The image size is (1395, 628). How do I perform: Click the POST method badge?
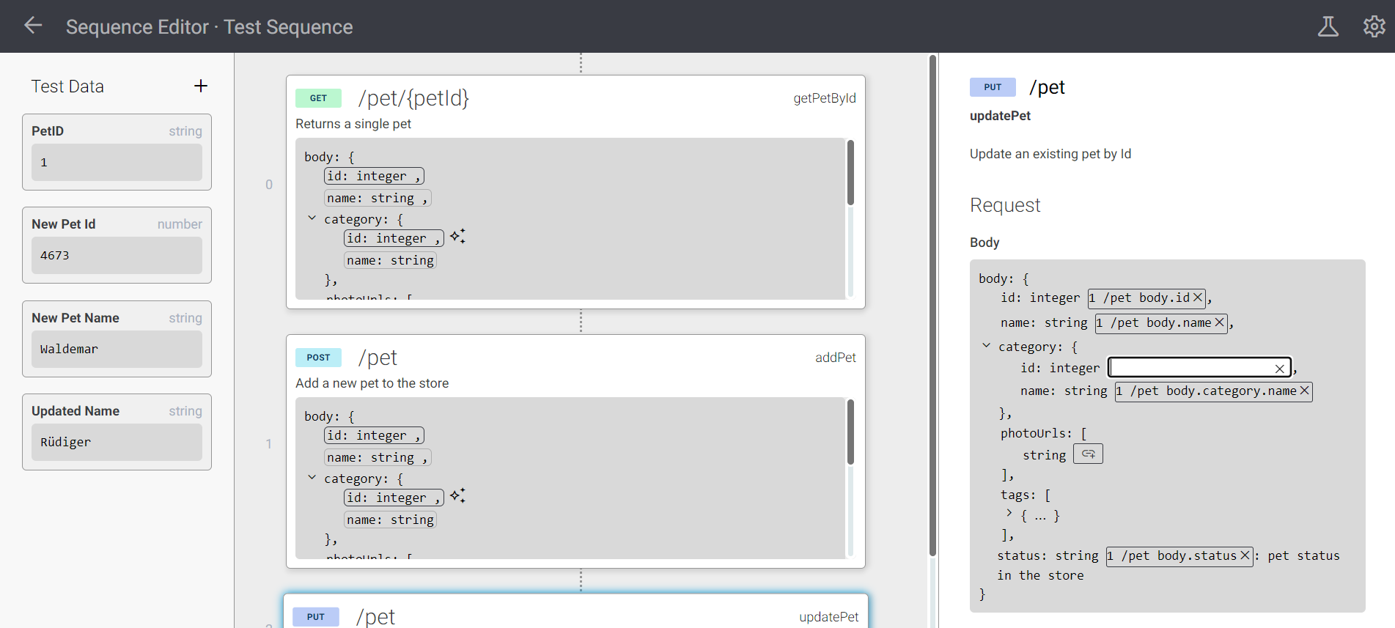tap(318, 357)
